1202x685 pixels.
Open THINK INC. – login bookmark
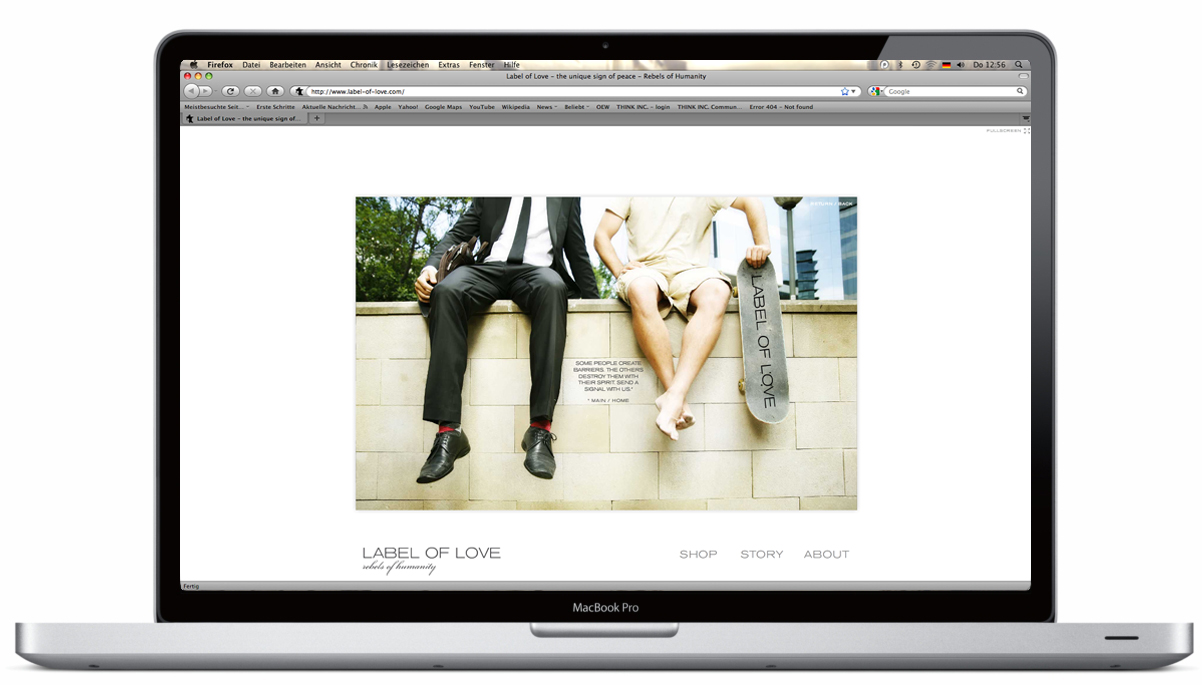click(x=643, y=107)
